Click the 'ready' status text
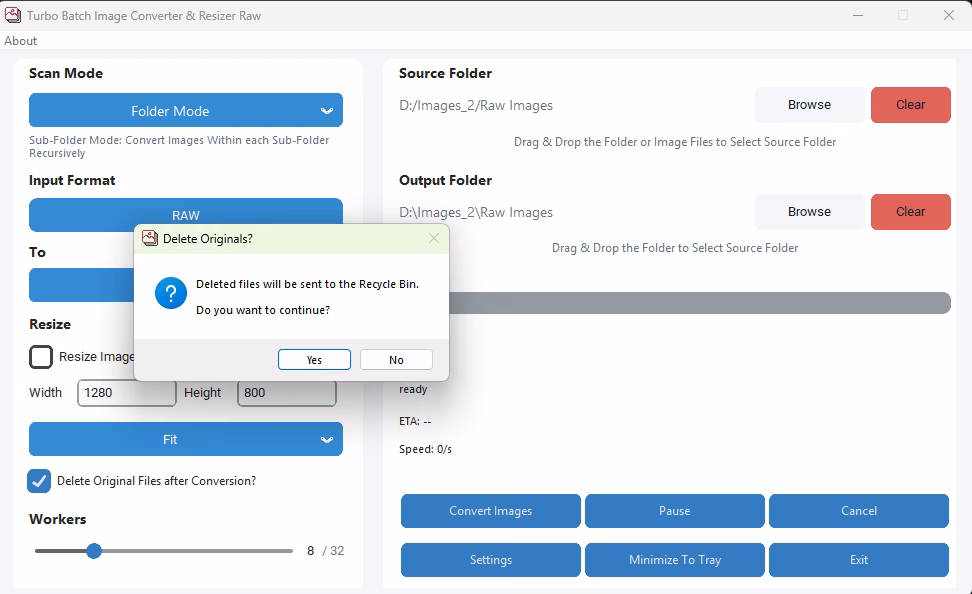This screenshot has width=972, height=594. tap(413, 389)
